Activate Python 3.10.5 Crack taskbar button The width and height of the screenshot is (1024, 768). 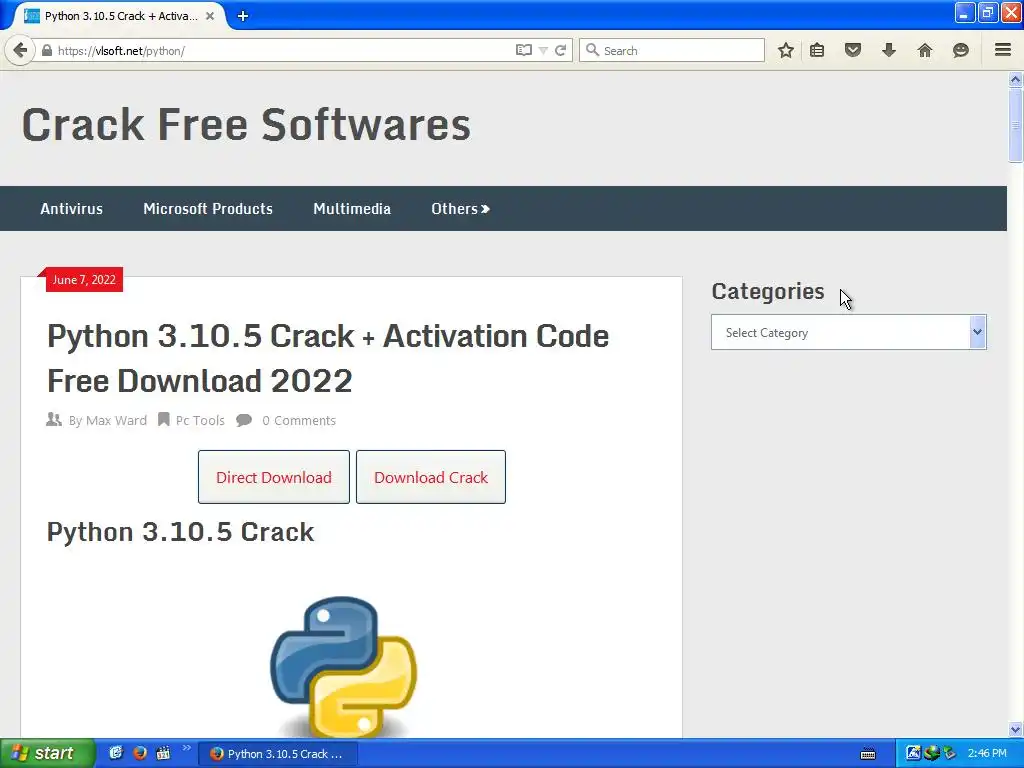coord(278,754)
